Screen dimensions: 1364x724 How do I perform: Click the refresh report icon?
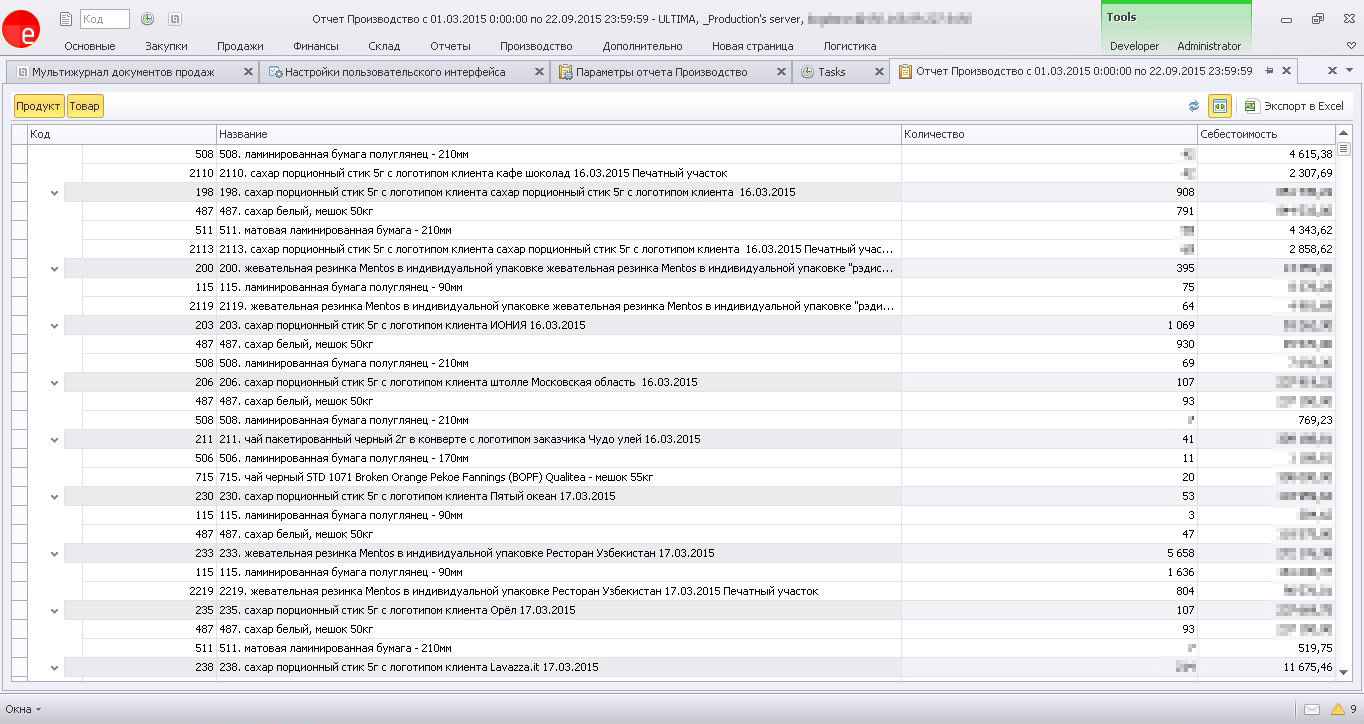click(x=1193, y=106)
